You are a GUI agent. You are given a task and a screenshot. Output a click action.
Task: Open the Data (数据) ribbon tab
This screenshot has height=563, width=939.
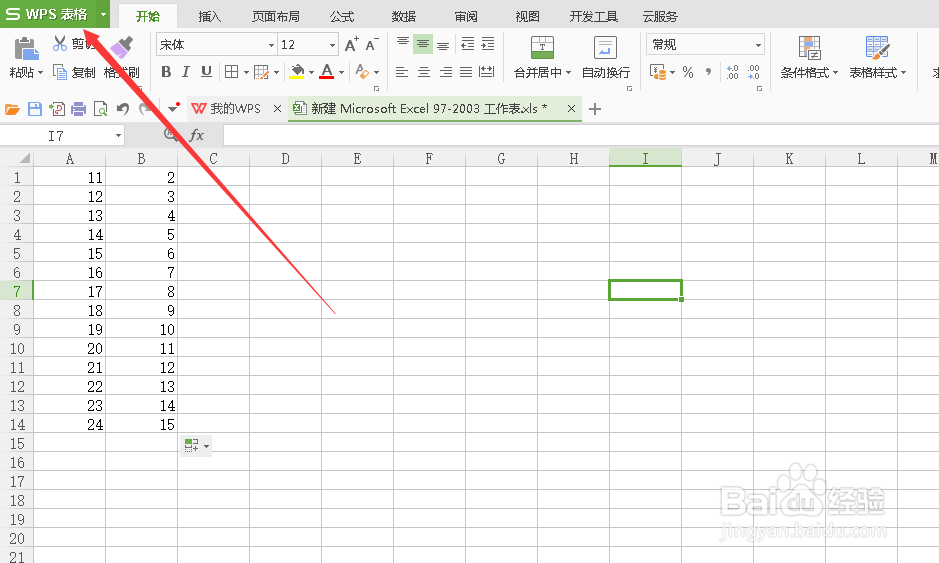(404, 16)
